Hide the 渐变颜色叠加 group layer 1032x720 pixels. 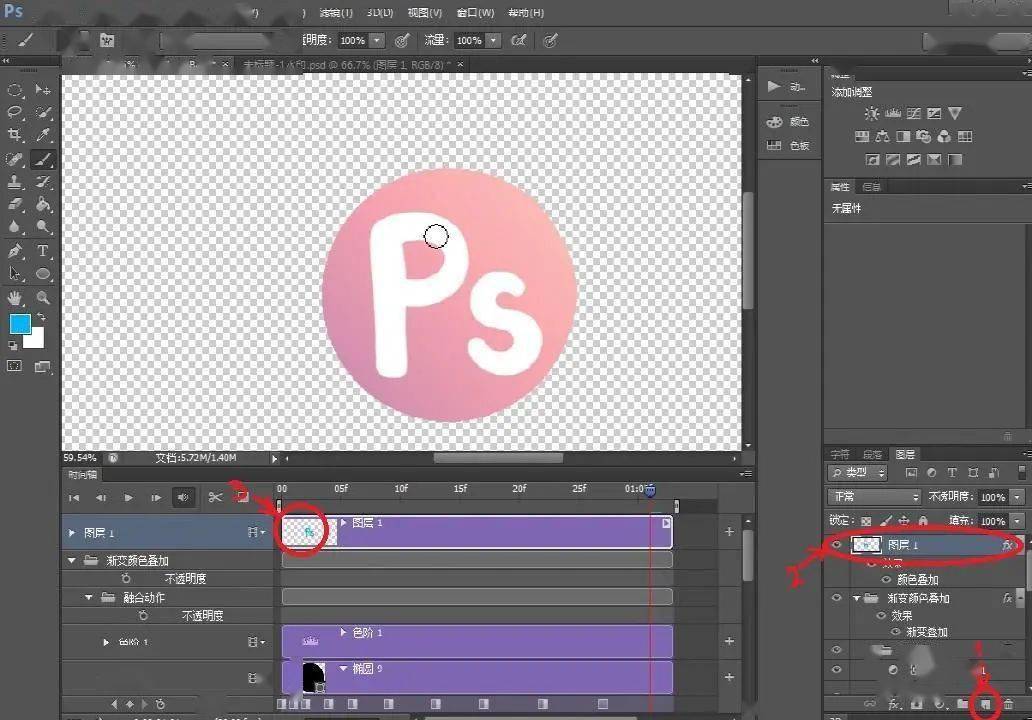click(x=837, y=598)
